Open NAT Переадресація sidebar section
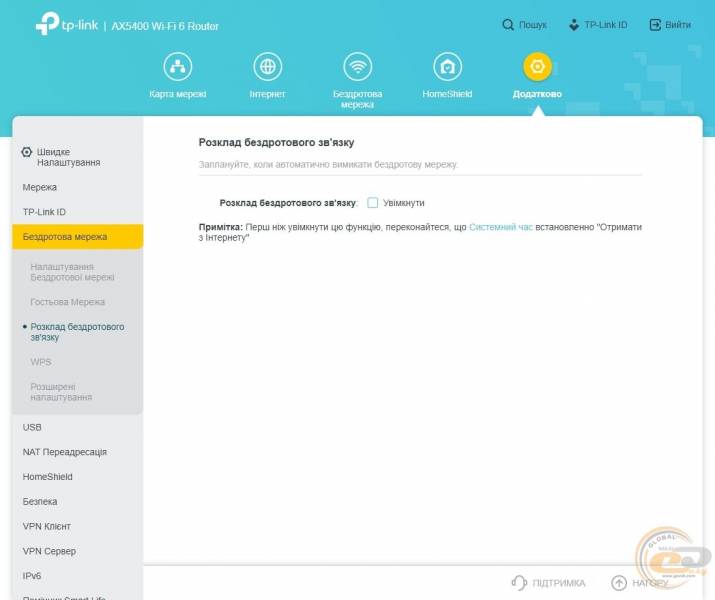The width and height of the screenshot is (715, 600). point(65,452)
